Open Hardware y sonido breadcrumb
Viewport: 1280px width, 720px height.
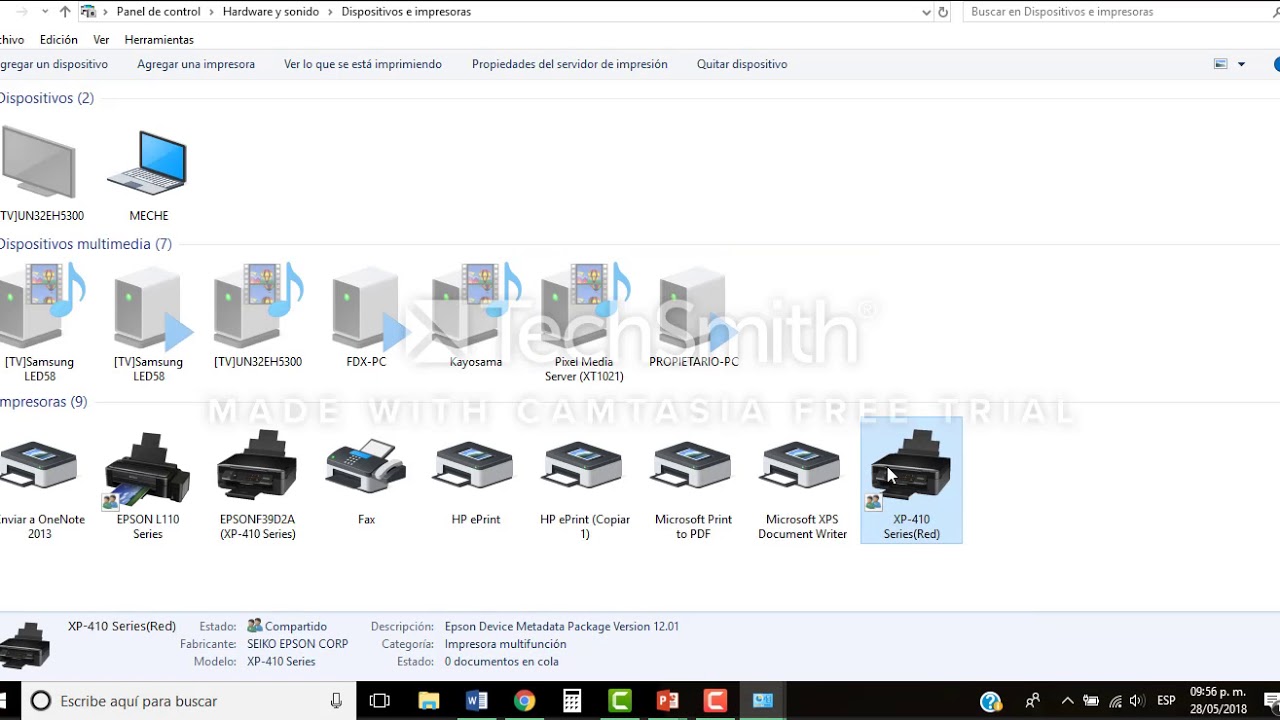[x=271, y=12]
